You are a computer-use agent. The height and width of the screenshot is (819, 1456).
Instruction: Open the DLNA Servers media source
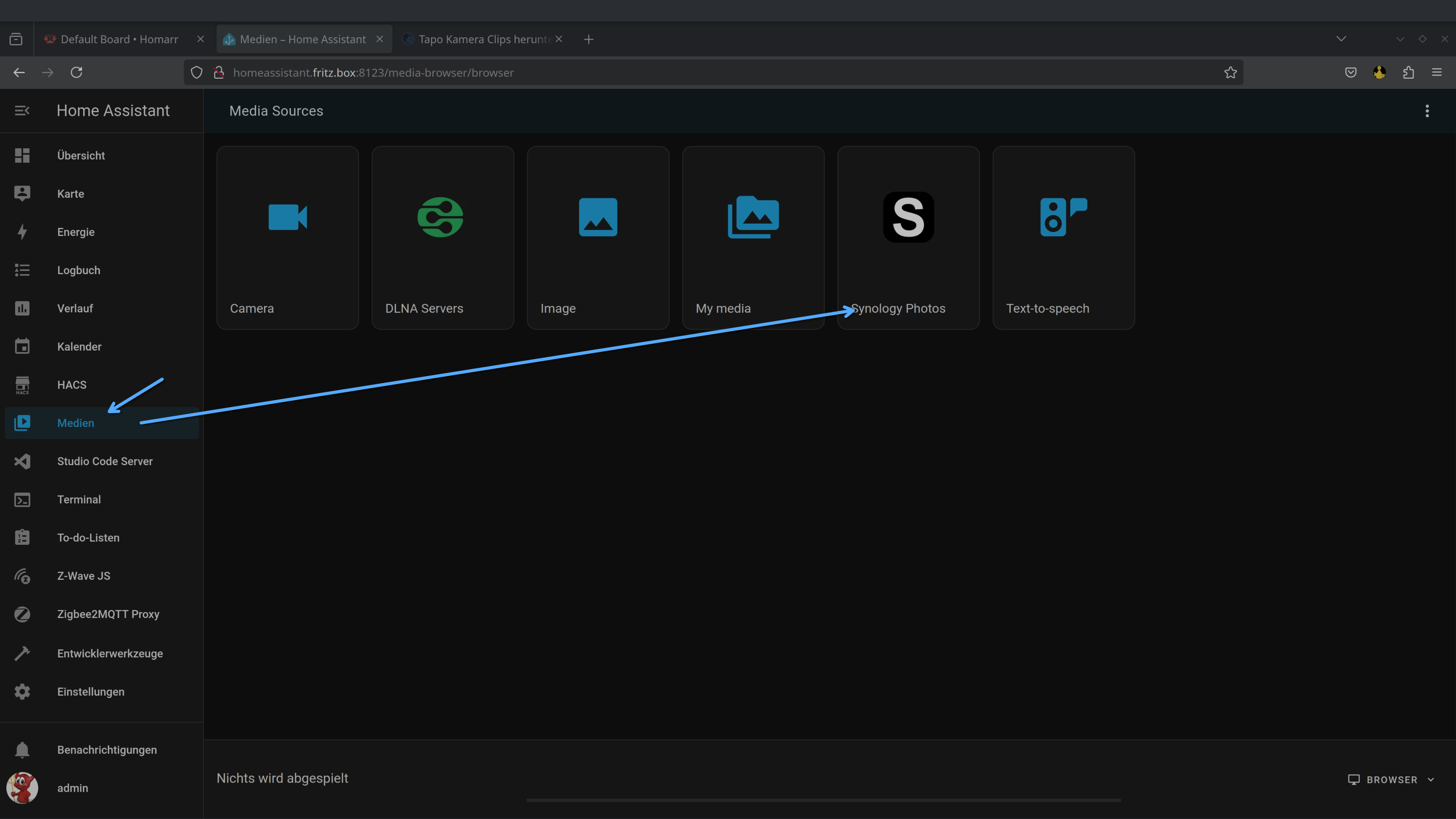[443, 237]
